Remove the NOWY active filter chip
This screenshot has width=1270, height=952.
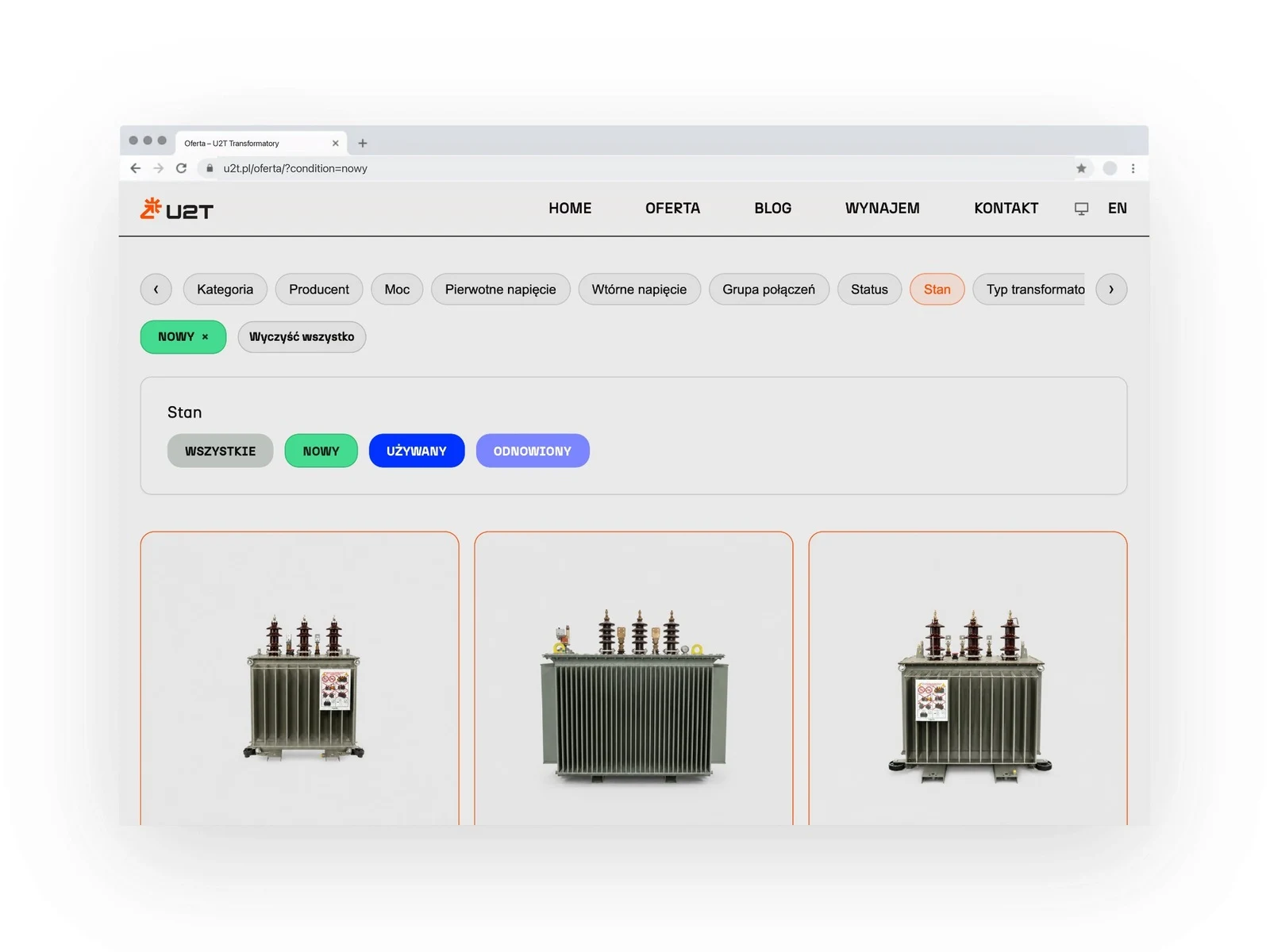(205, 337)
